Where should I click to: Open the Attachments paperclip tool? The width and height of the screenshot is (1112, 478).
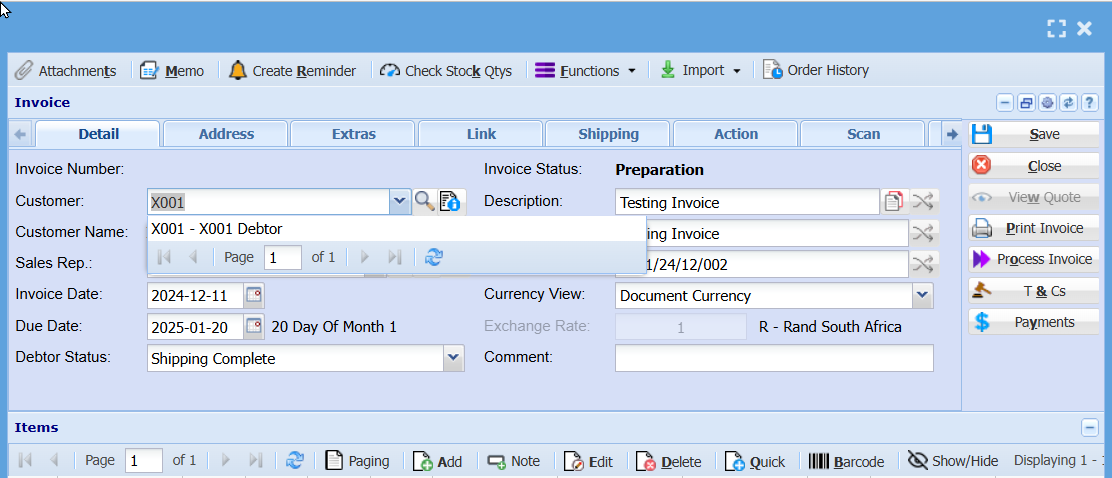(66, 71)
